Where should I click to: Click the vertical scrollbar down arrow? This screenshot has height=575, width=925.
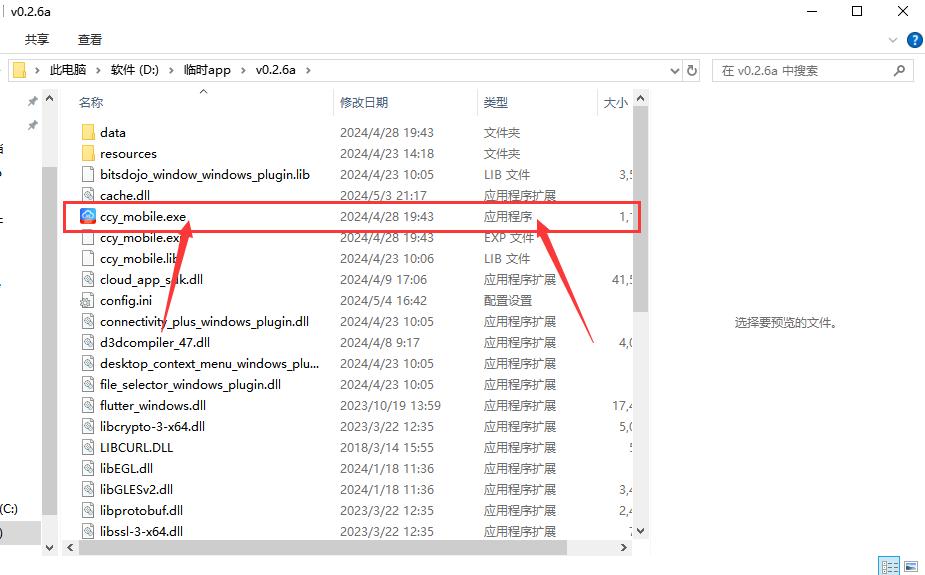(640, 531)
